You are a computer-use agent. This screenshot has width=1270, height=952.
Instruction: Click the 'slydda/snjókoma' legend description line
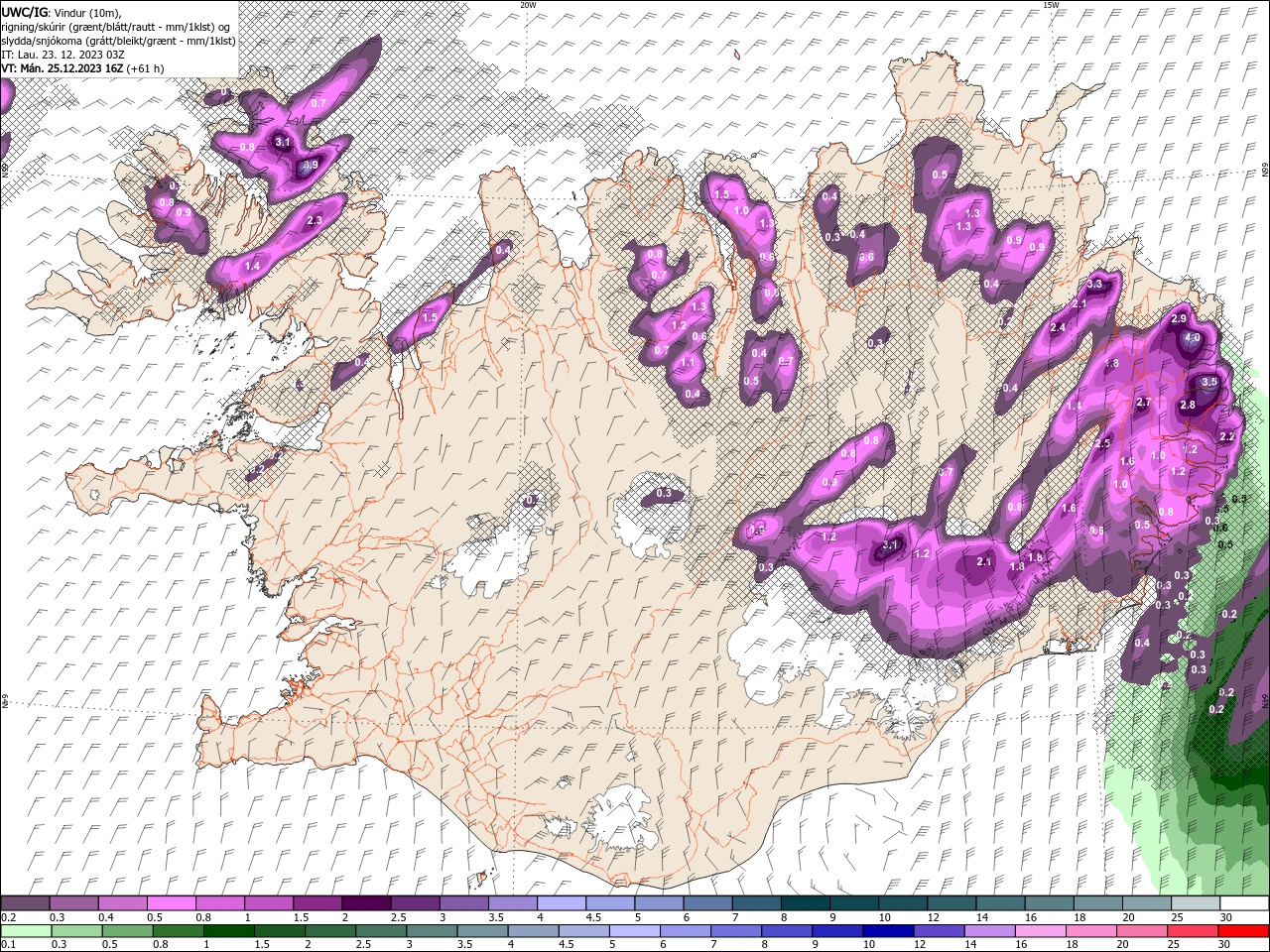[x=118, y=40]
